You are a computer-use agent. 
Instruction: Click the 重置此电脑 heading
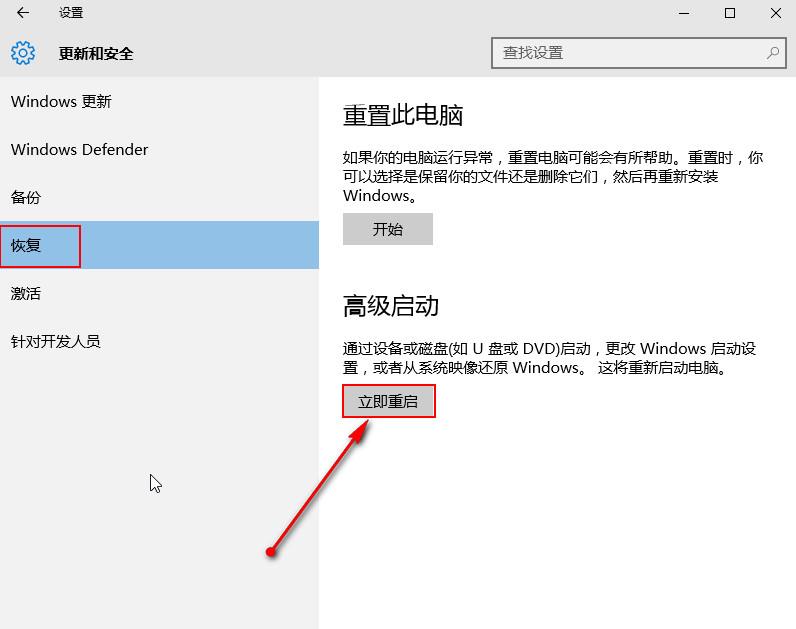click(403, 115)
